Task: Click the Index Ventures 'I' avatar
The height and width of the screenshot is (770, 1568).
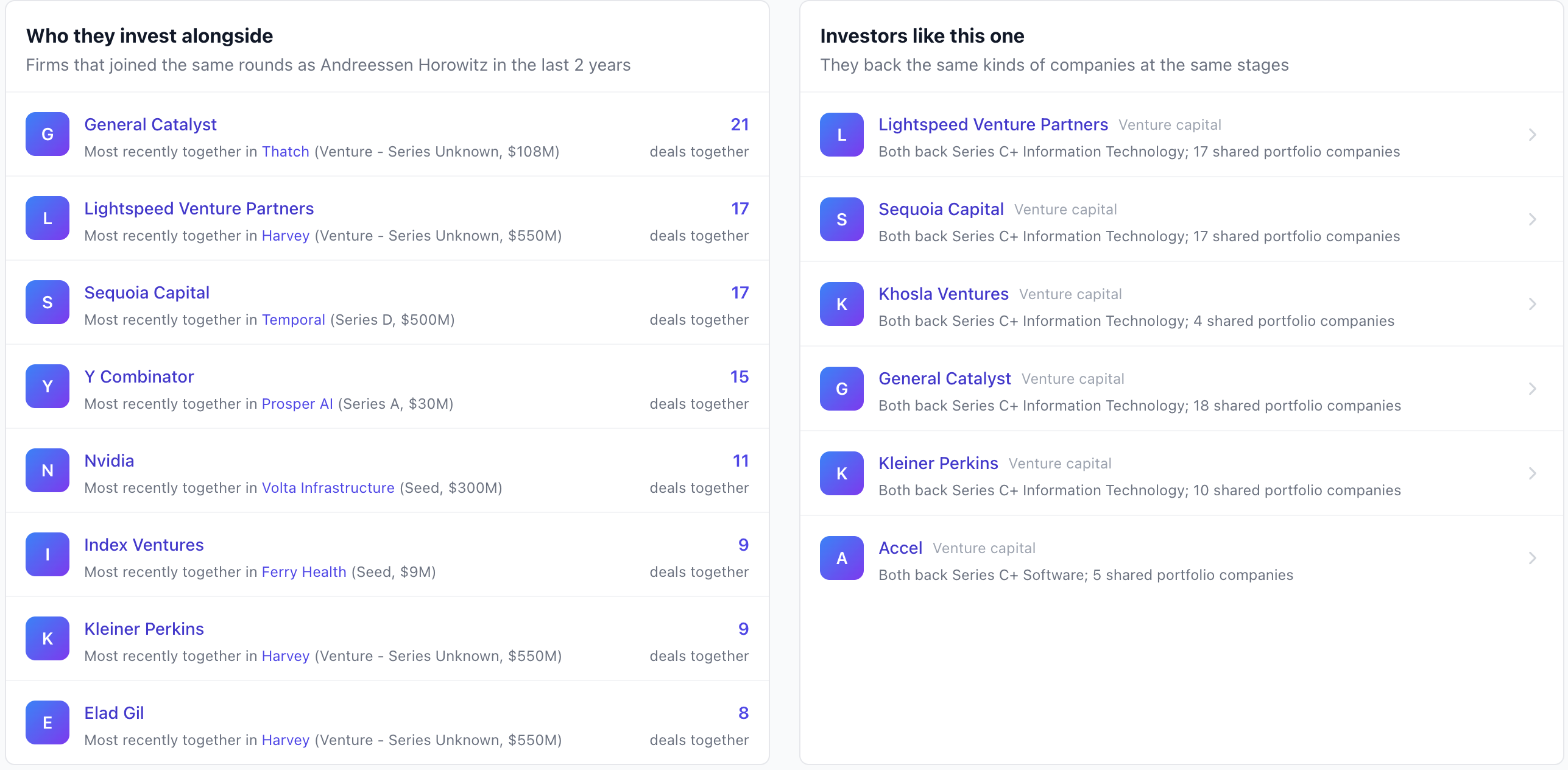Action: point(47,554)
